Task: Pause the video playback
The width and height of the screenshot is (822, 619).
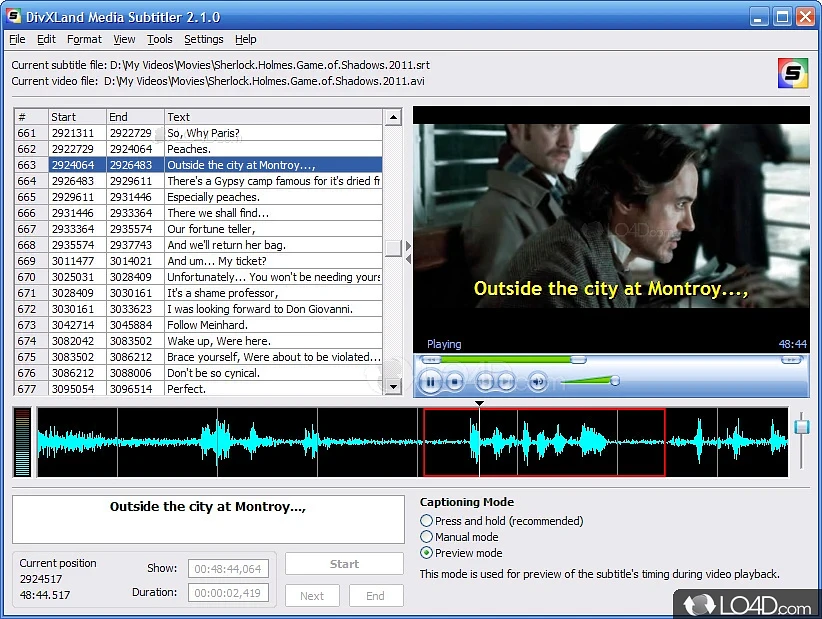Action: tap(431, 381)
